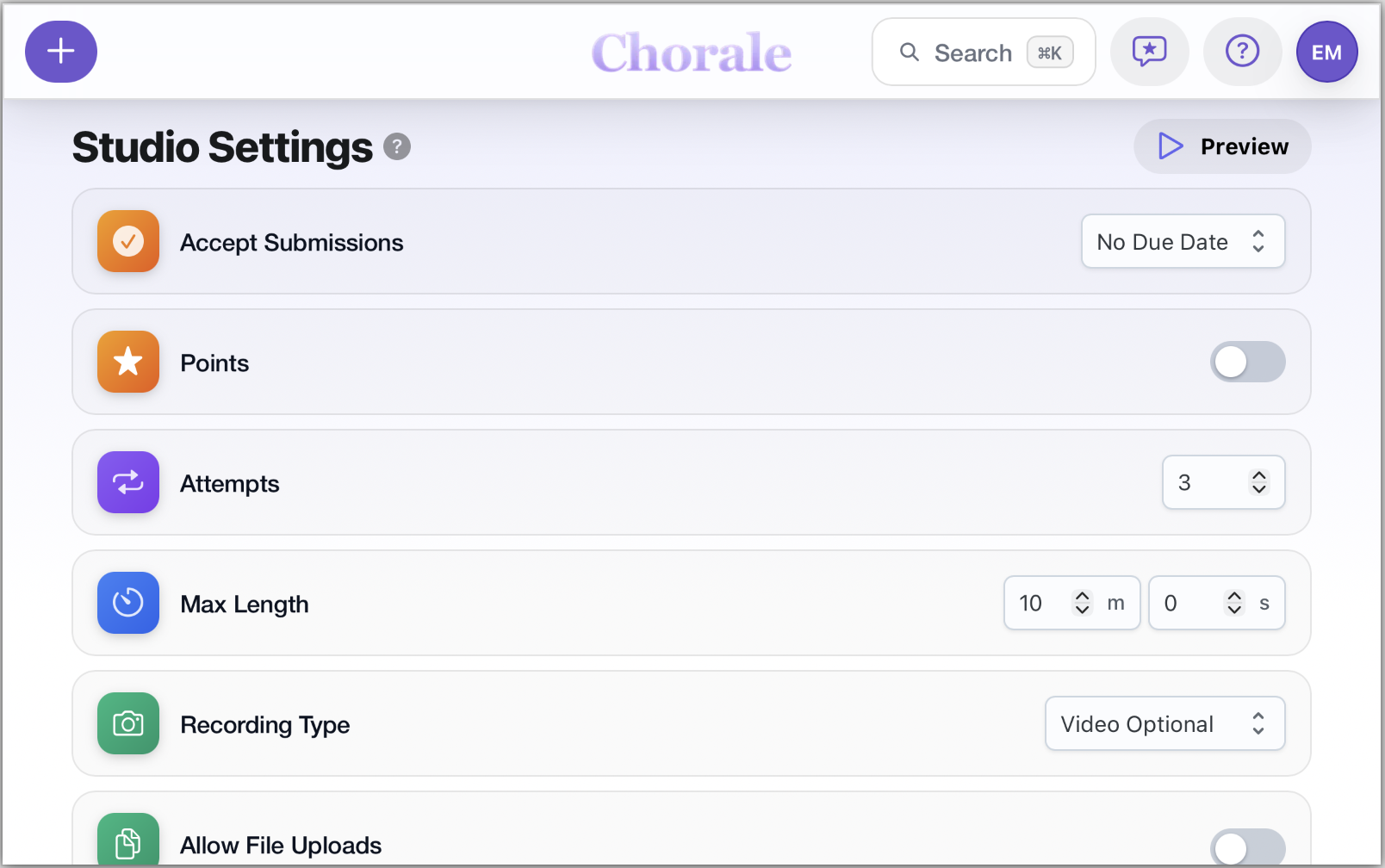Open the help question mark button
1385x868 pixels.
pos(1243,52)
